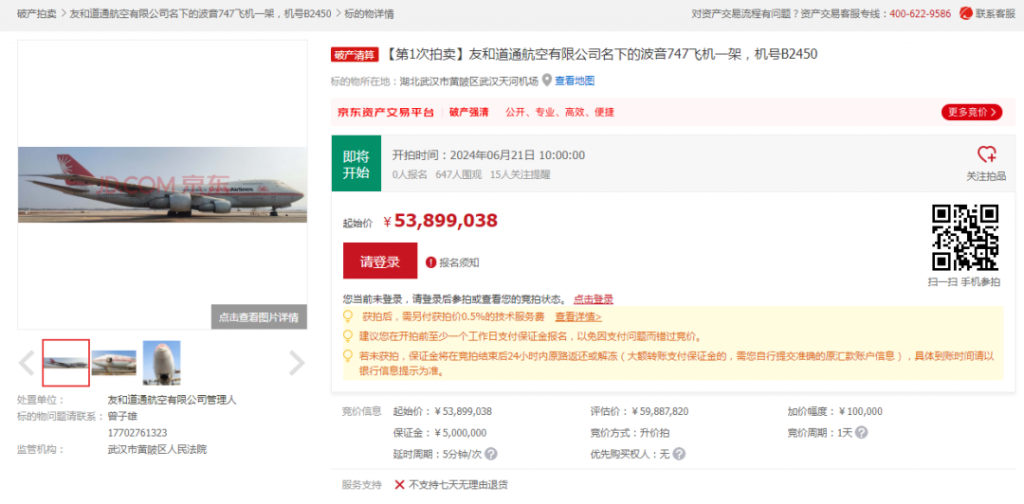Click the 友和道通航空有限公司管理人 text
1024x504 pixels.
pos(172,400)
